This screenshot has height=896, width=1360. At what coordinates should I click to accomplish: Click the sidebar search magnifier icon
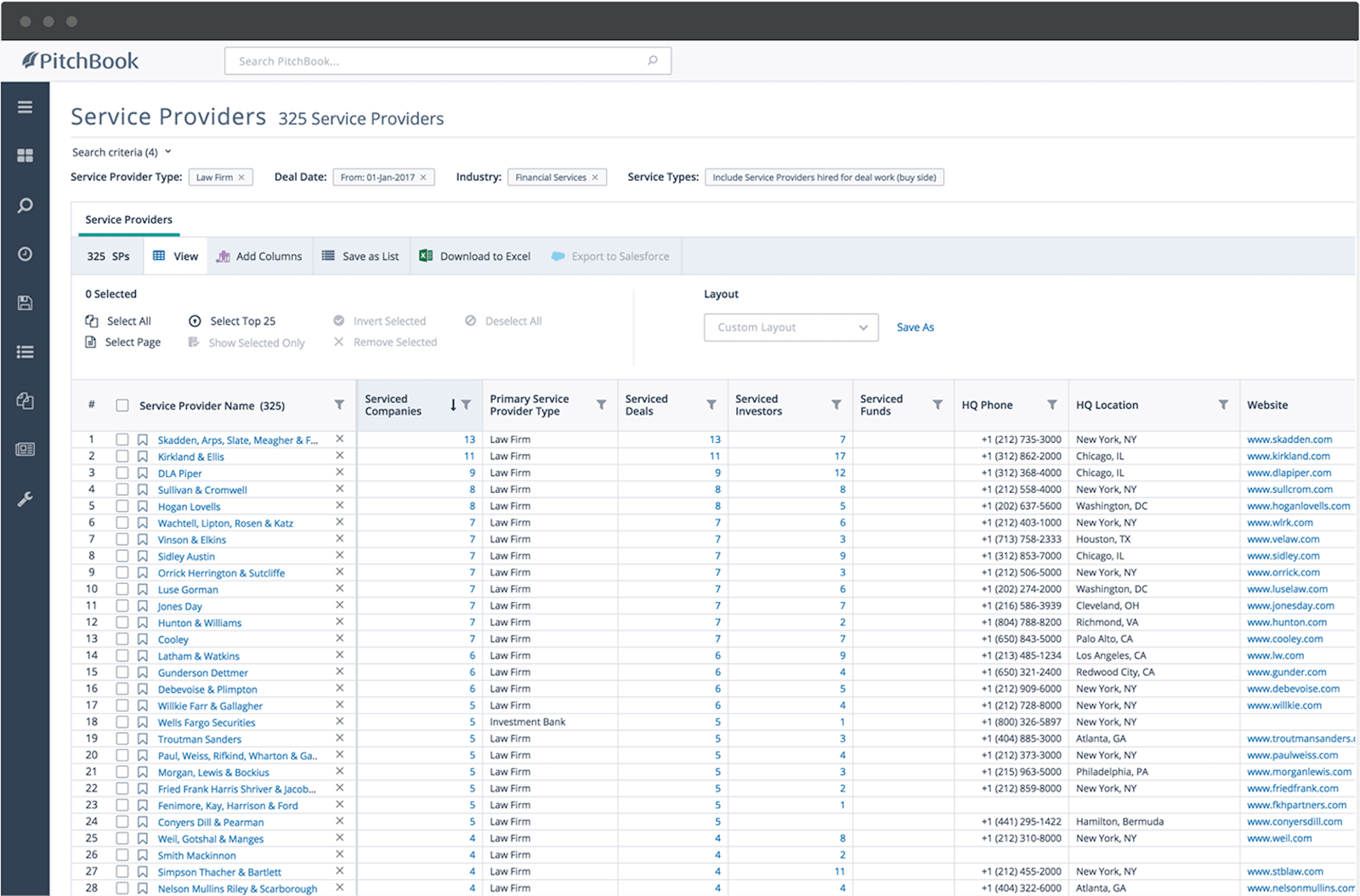[x=25, y=205]
